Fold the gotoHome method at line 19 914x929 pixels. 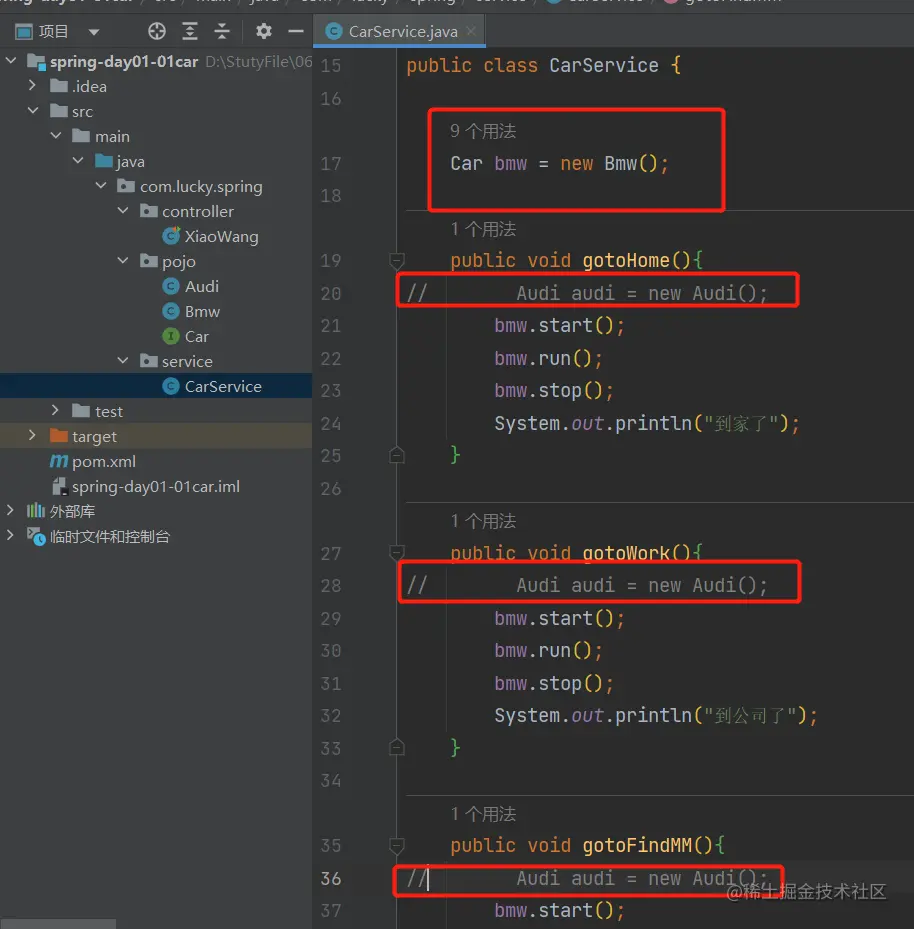tap(396, 260)
